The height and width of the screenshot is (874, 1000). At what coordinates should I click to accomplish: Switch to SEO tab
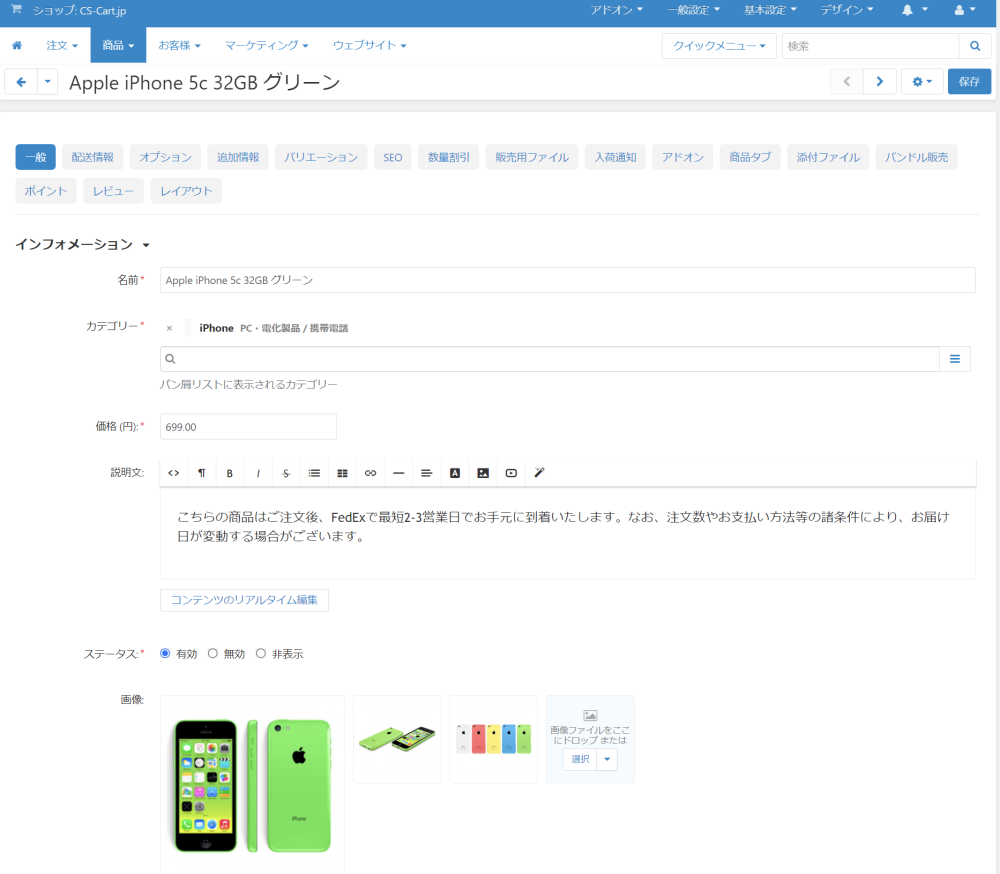(x=393, y=157)
